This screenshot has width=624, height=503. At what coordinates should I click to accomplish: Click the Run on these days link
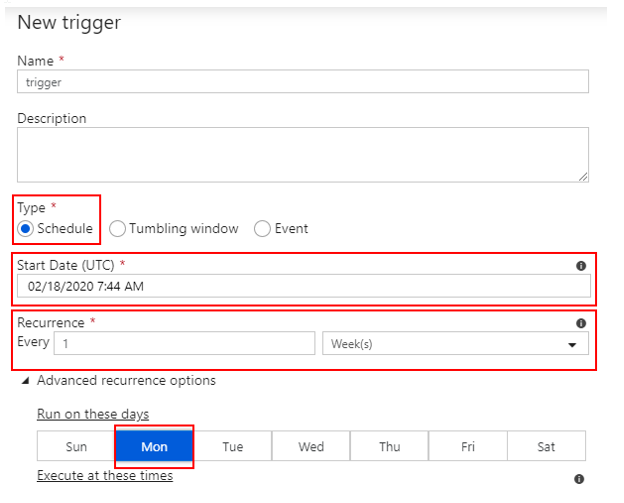tap(93, 414)
